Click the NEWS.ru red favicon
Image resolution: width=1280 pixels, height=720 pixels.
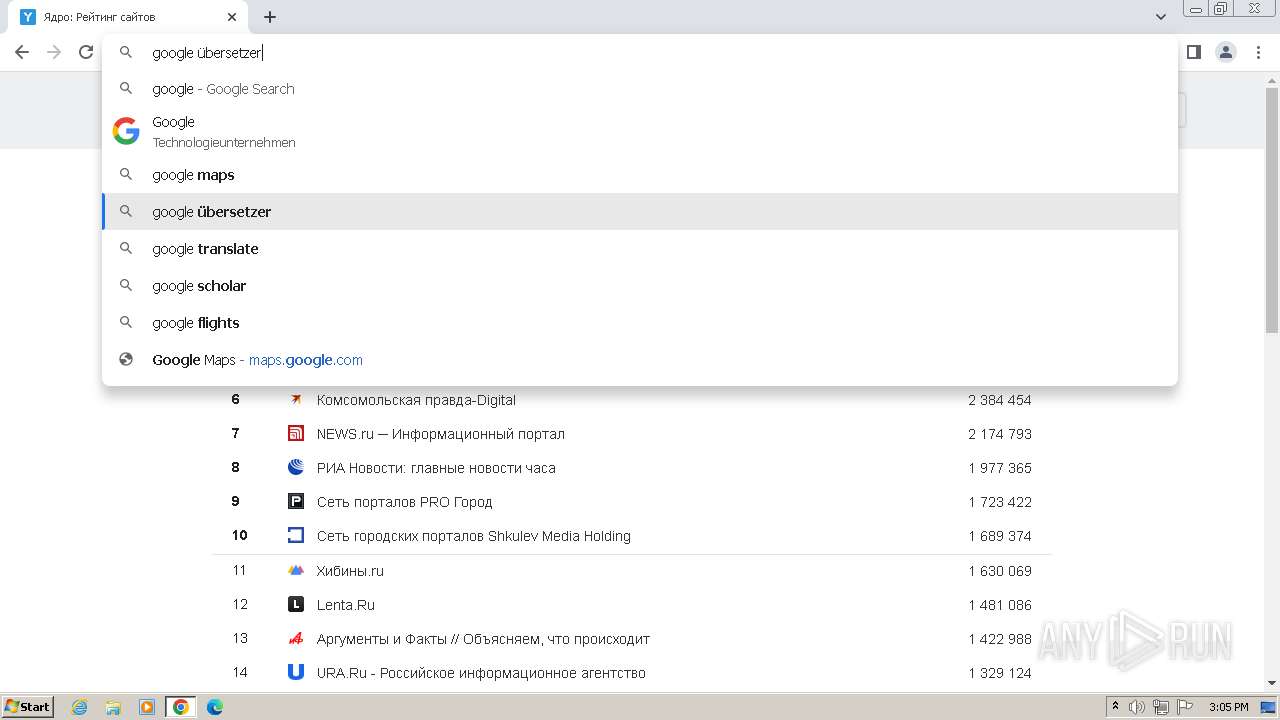pos(296,433)
